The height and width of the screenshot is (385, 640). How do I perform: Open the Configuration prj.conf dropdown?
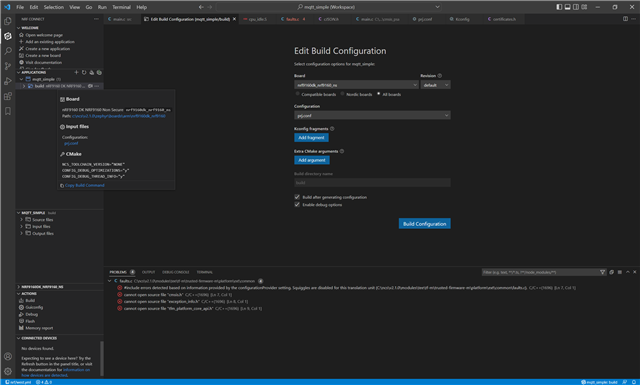[372, 116]
